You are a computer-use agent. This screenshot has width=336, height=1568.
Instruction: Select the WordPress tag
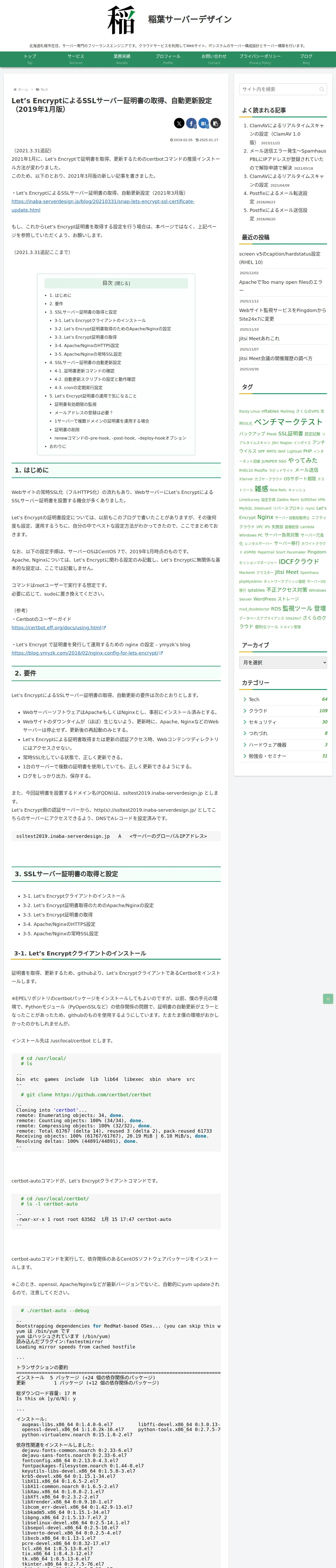(x=265, y=599)
